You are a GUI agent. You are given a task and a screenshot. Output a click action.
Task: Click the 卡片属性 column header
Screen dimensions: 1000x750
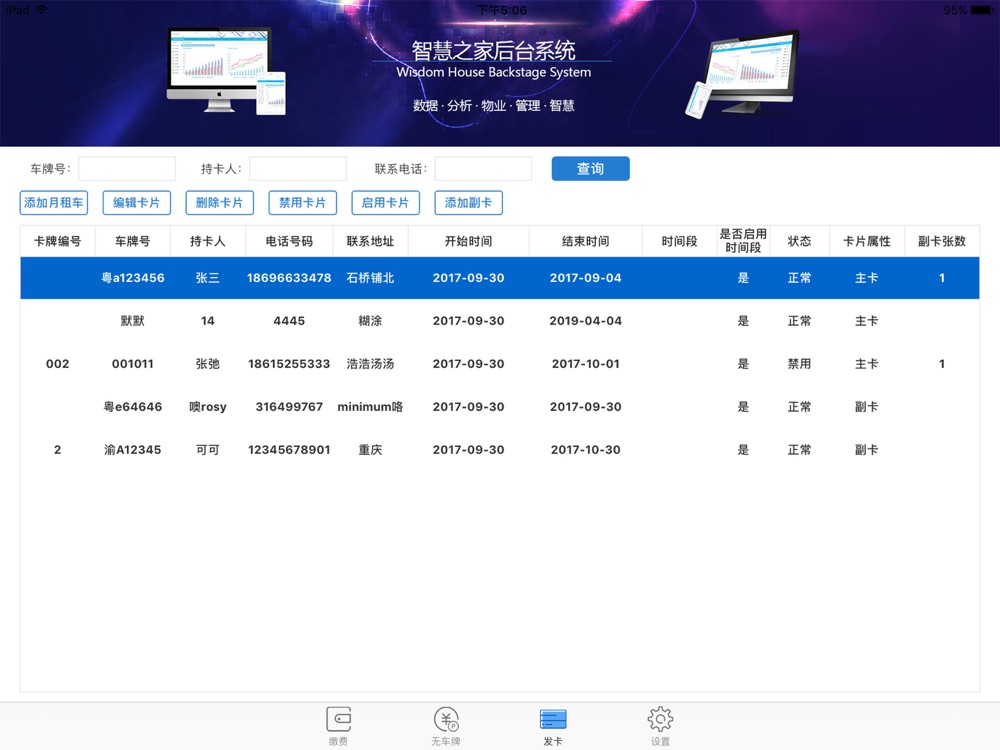(x=866, y=241)
